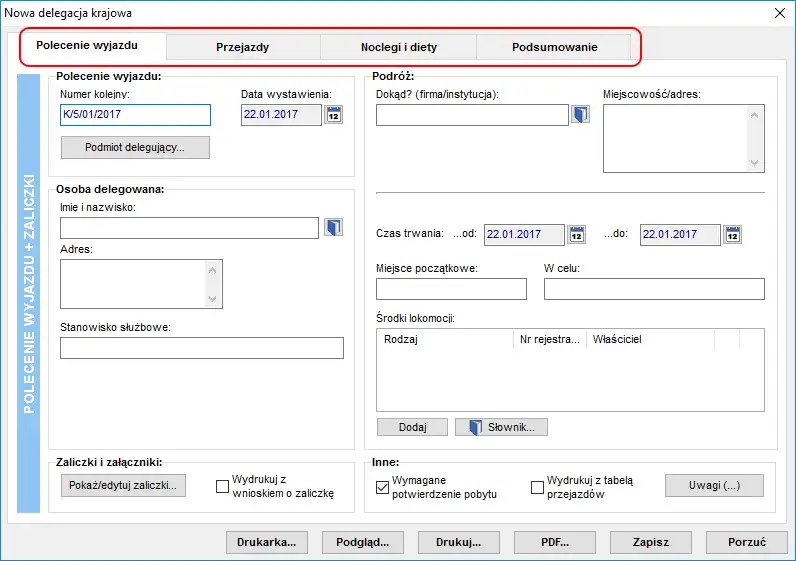Click the Słownik button with book icon
This screenshot has height=561, width=796.
tap(501, 427)
